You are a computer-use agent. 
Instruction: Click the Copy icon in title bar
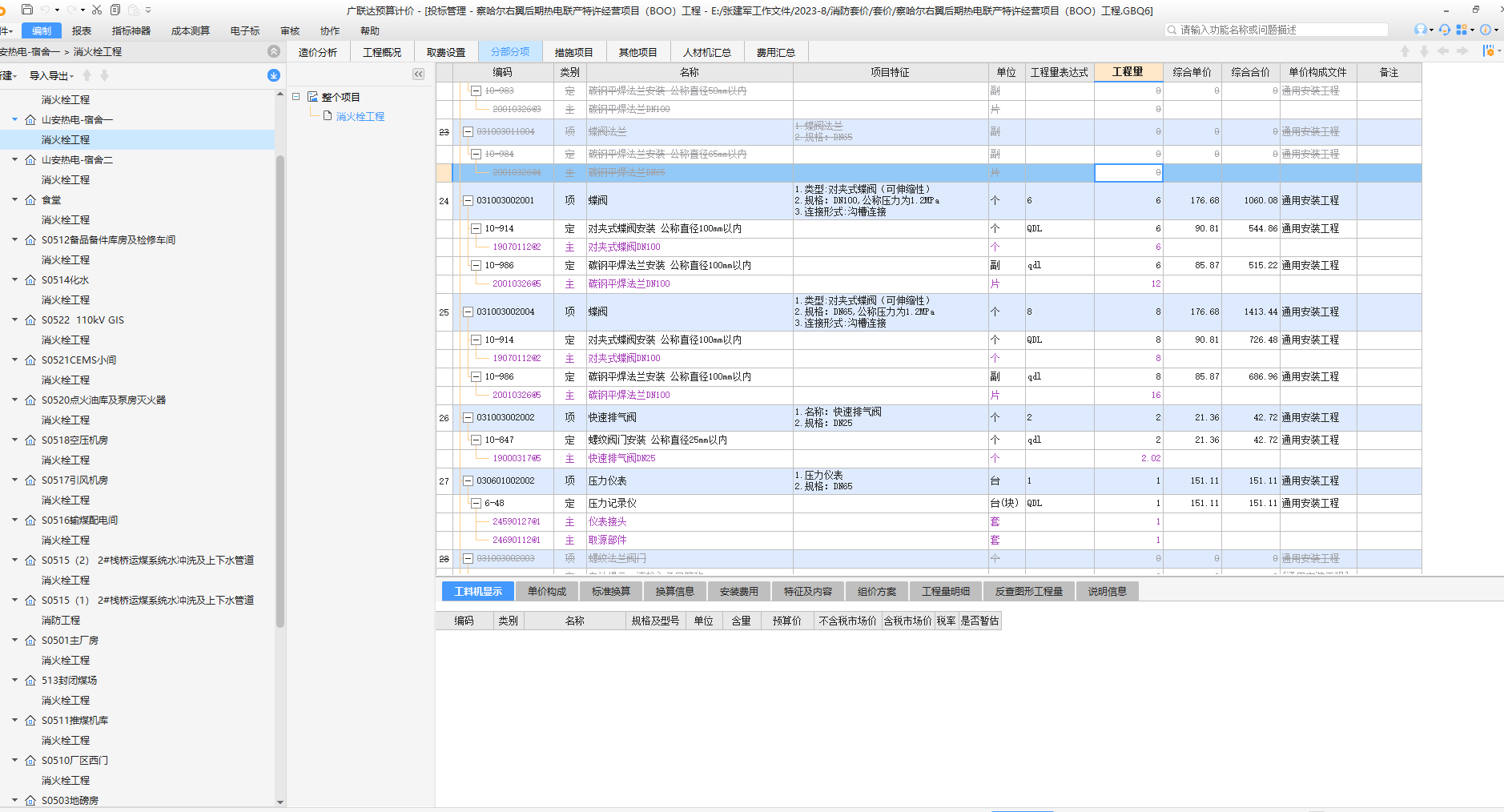(x=115, y=10)
